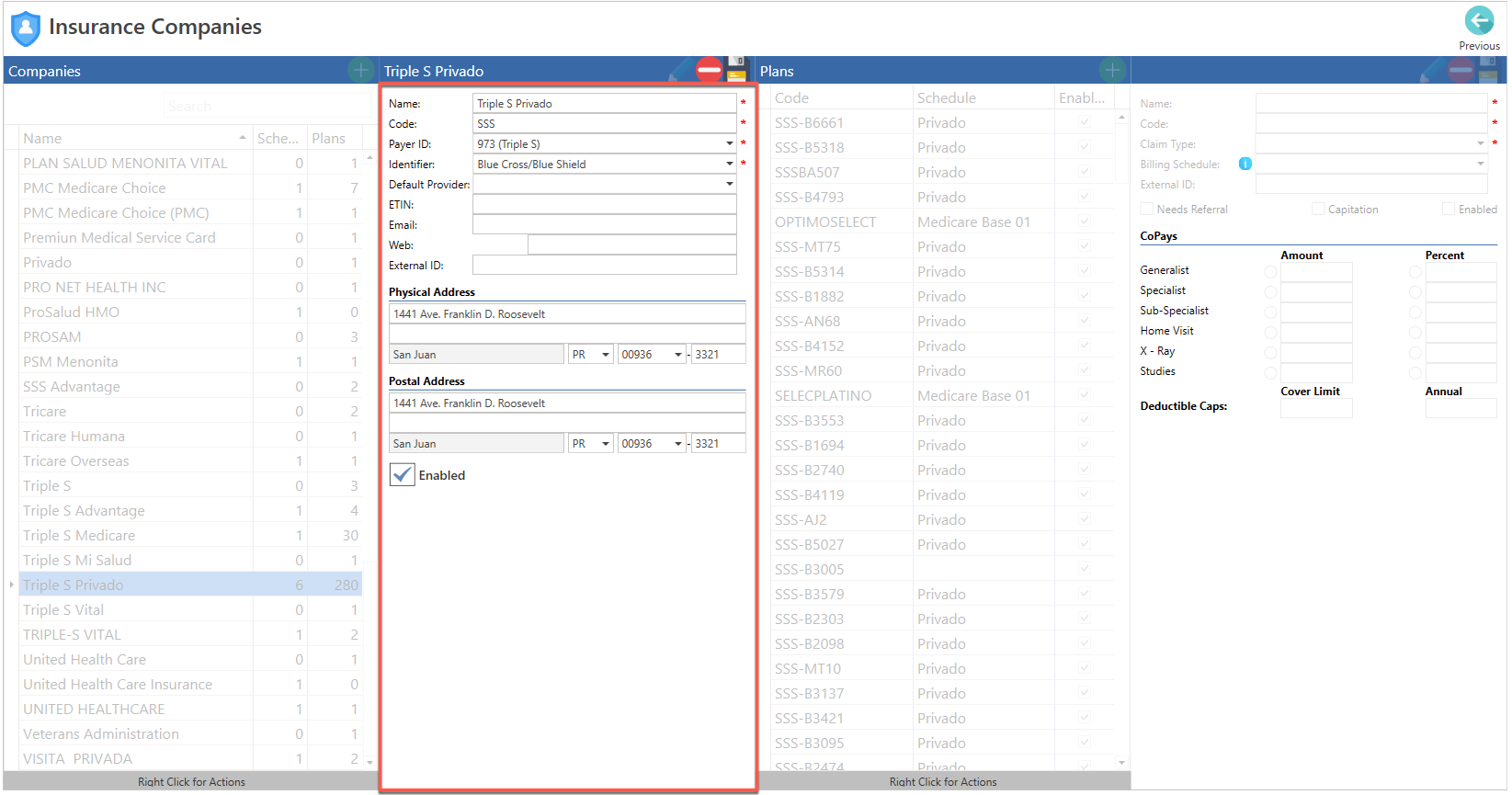Click the company Email input field
The image size is (1512, 795).
tap(604, 224)
